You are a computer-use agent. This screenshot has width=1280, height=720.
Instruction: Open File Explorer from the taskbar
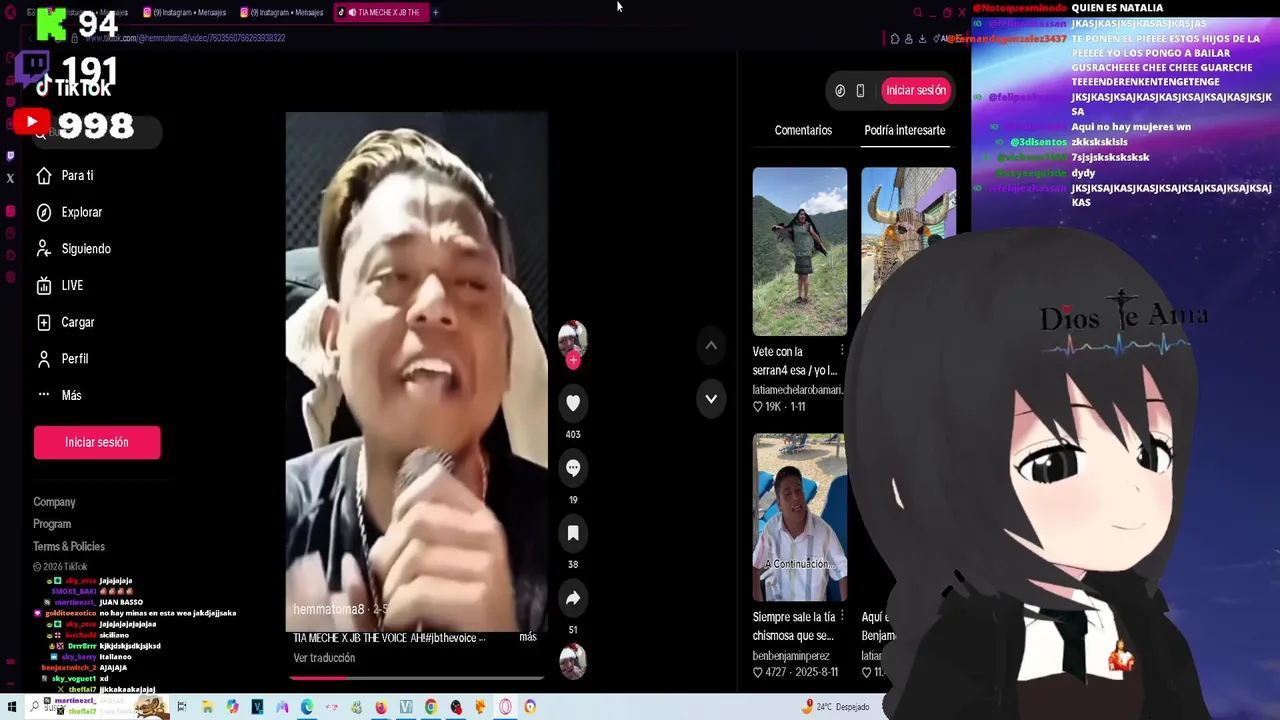pyautogui.click(x=207, y=707)
